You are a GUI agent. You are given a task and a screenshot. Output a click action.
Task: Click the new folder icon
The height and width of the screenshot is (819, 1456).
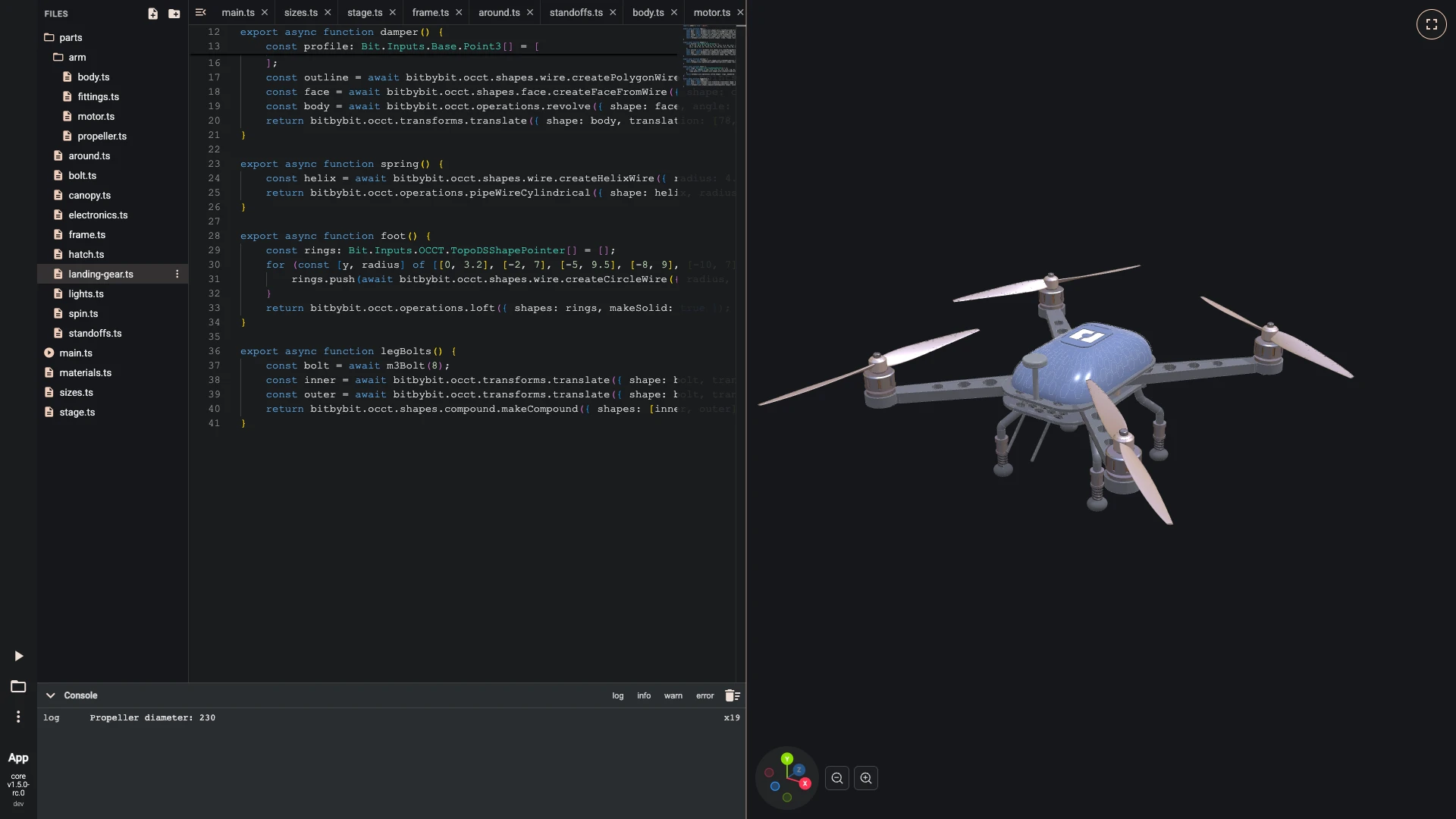point(174,14)
